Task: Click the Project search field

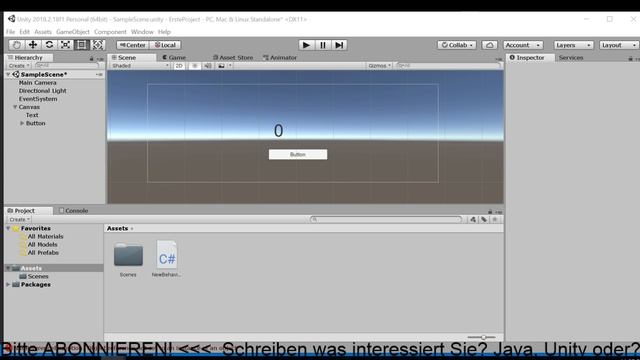Action: [x=386, y=220]
